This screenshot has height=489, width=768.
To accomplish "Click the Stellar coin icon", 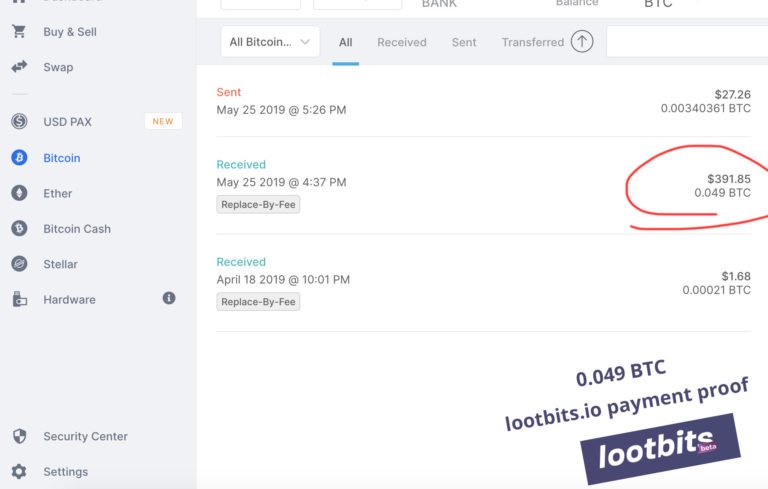I will tap(19, 264).
